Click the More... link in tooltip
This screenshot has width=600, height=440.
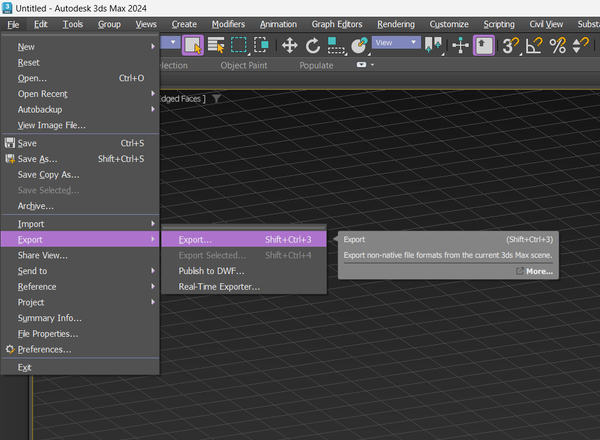535,271
